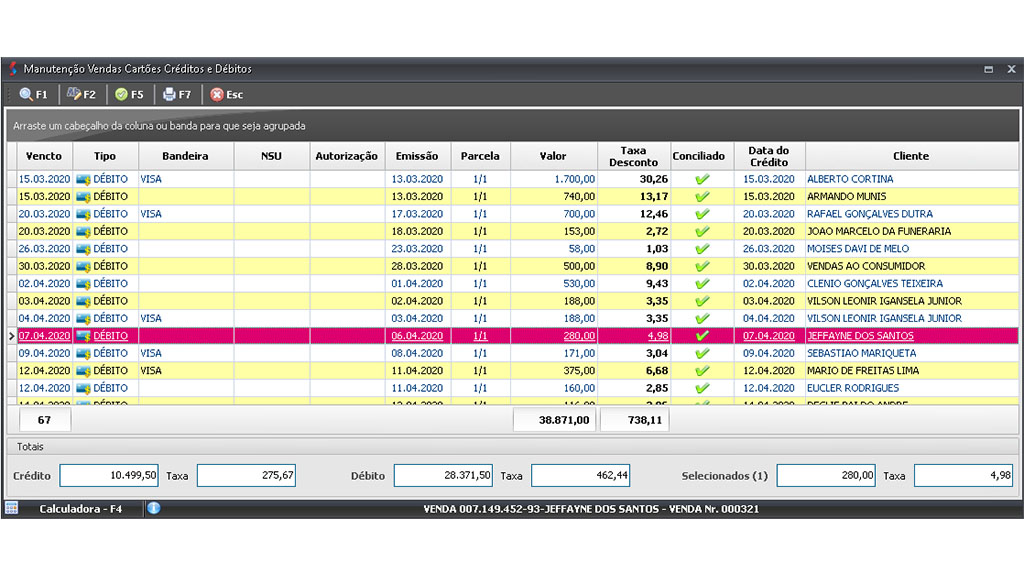Sort by the Bandeira column header
This screenshot has width=1024, height=576.
pyautogui.click(x=185, y=156)
